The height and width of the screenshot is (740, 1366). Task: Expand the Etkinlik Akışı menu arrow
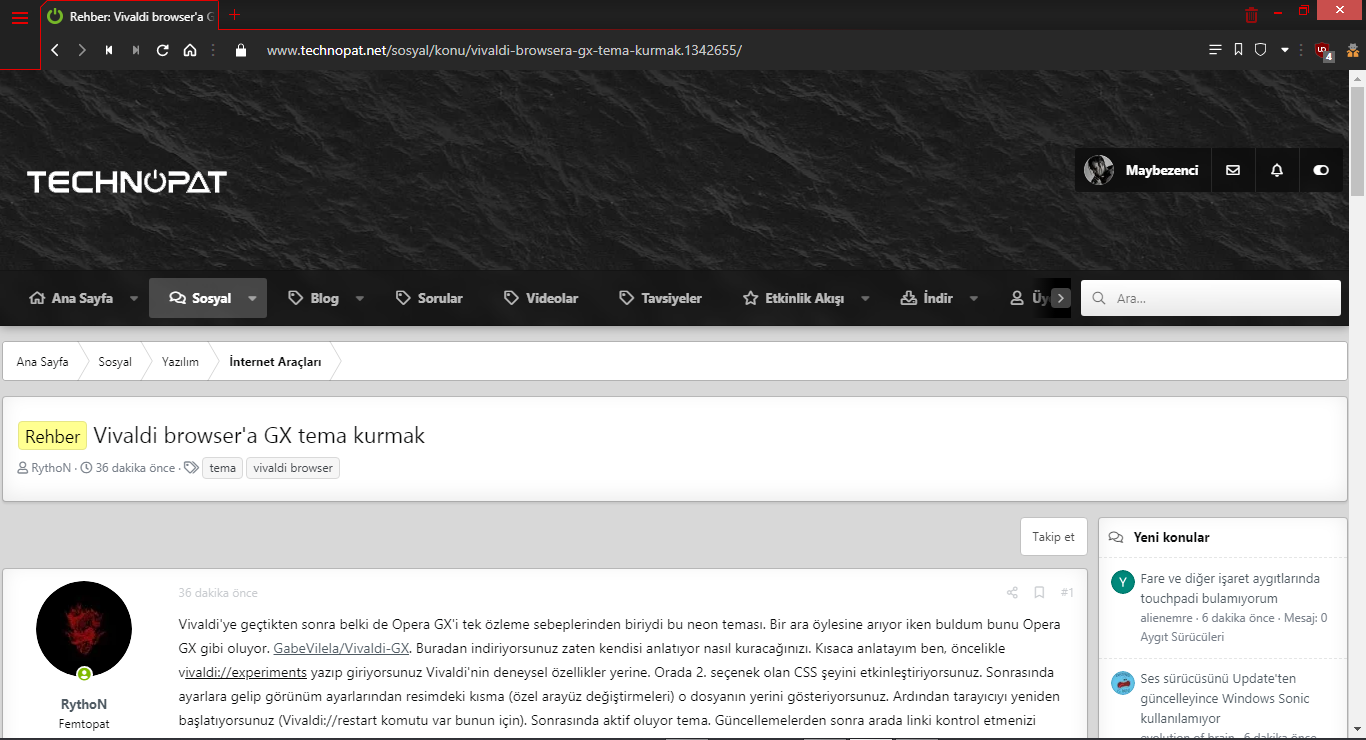point(865,298)
